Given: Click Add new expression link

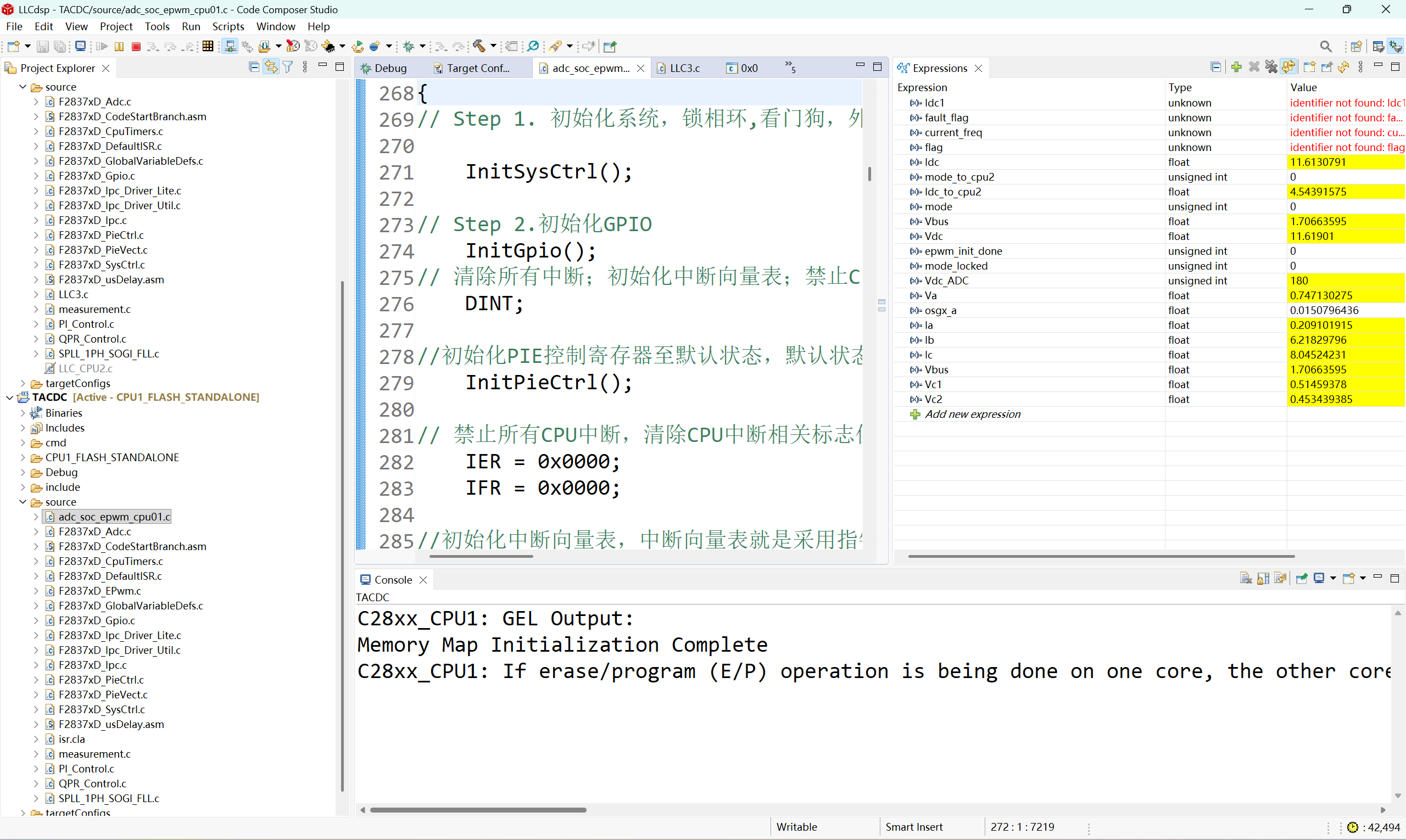Looking at the screenshot, I should click(972, 415).
